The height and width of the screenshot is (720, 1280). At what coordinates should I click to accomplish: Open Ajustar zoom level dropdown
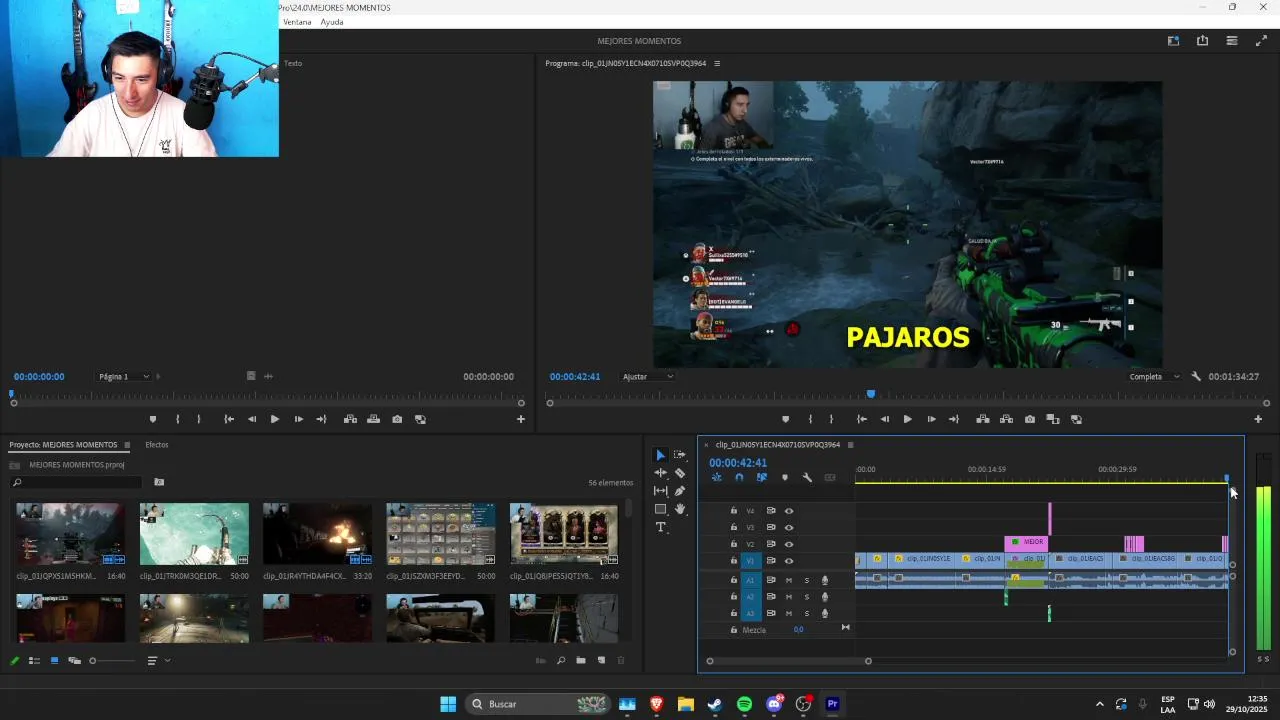coord(648,377)
